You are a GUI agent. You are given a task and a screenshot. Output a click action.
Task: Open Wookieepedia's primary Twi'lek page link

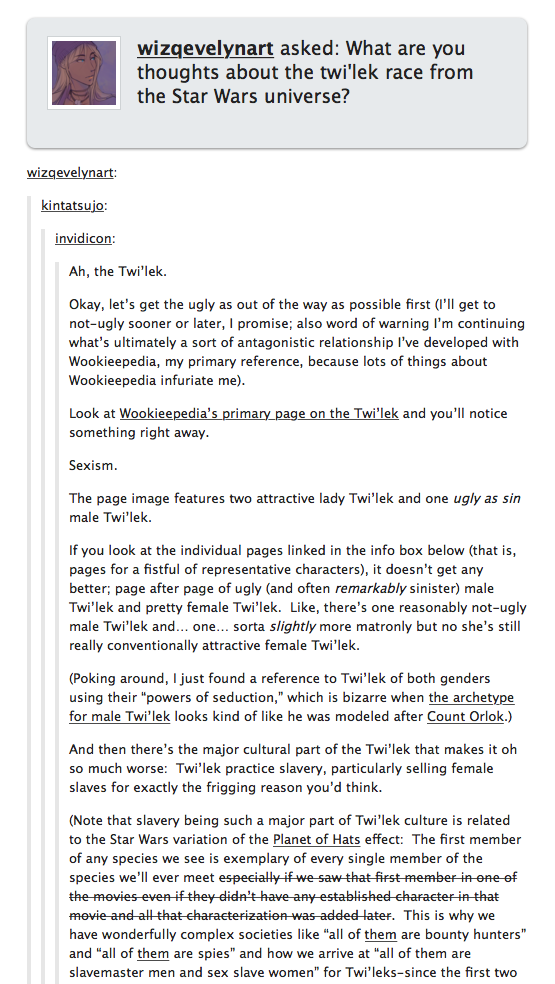pos(259,414)
